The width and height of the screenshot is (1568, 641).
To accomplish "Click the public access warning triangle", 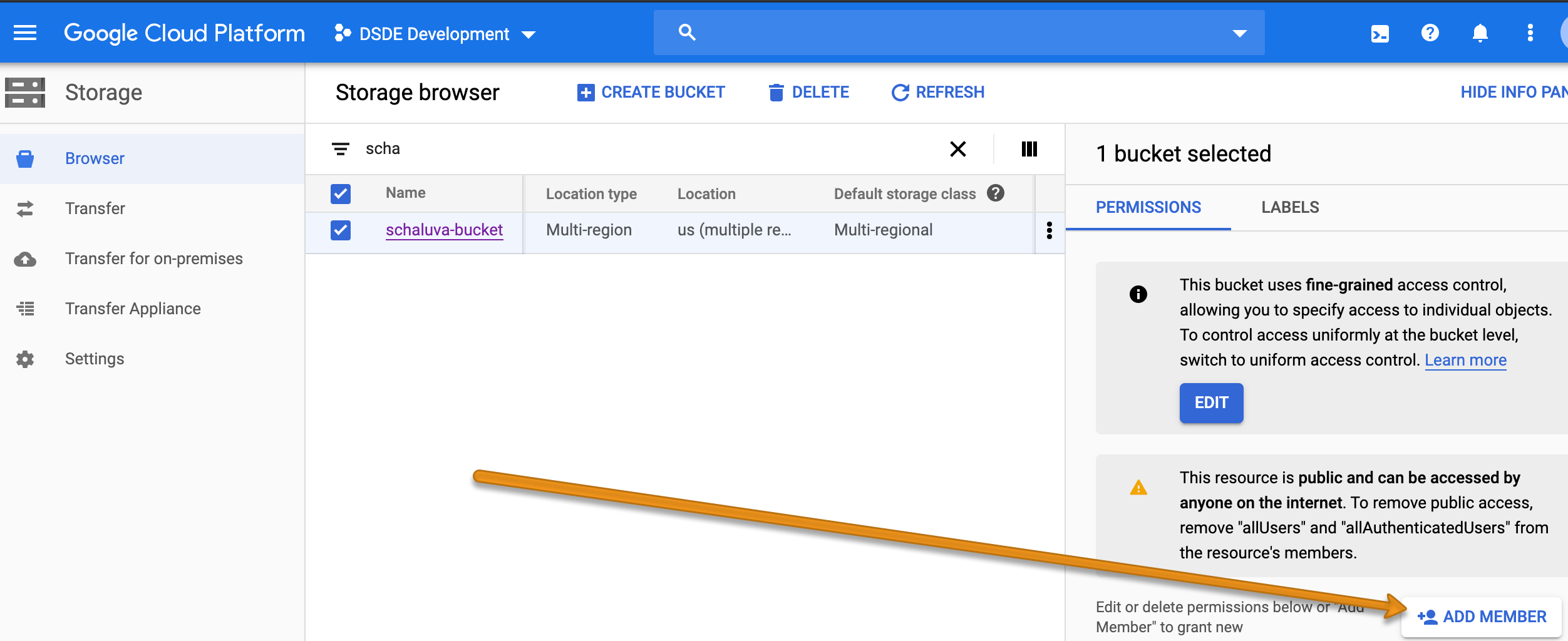I will 1138,487.
